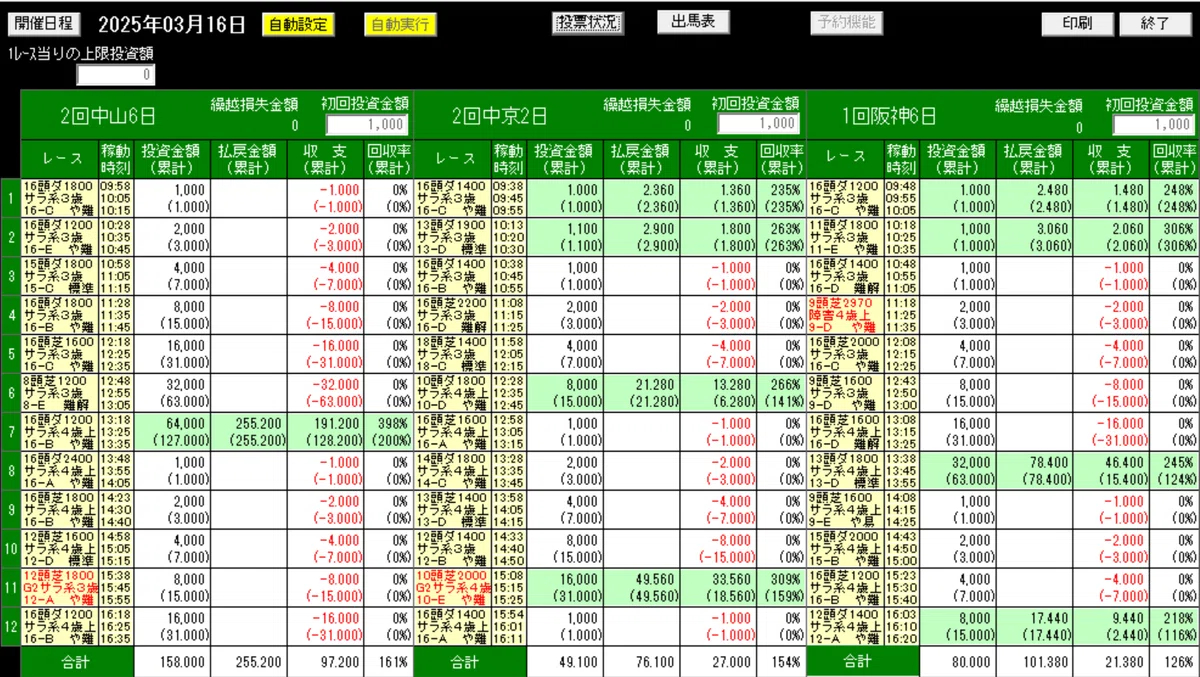
Task: Click the 1回阪神6日 venue header
Action: 890,117
